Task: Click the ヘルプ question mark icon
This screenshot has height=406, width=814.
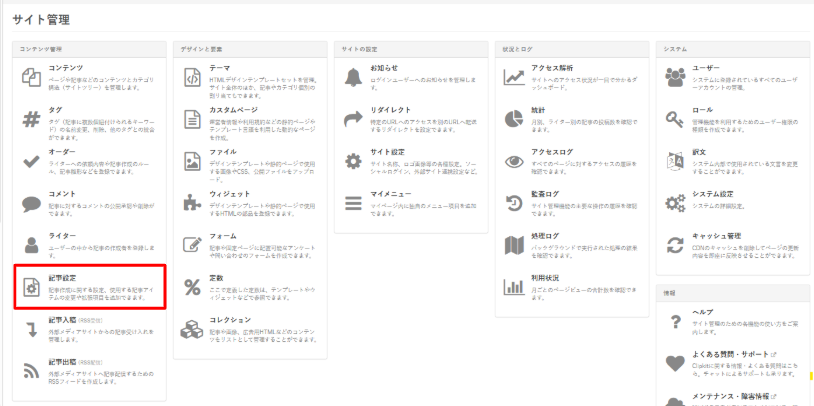Action: click(675, 322)
